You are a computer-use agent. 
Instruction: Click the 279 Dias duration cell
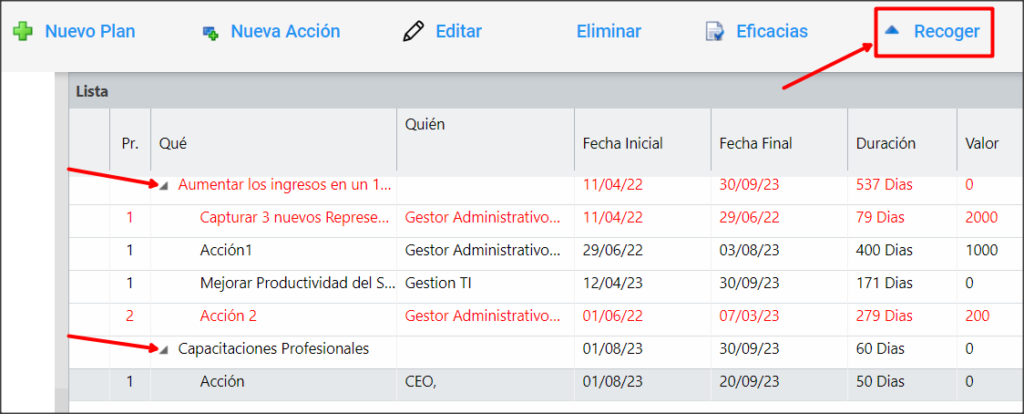coord(884,316)
